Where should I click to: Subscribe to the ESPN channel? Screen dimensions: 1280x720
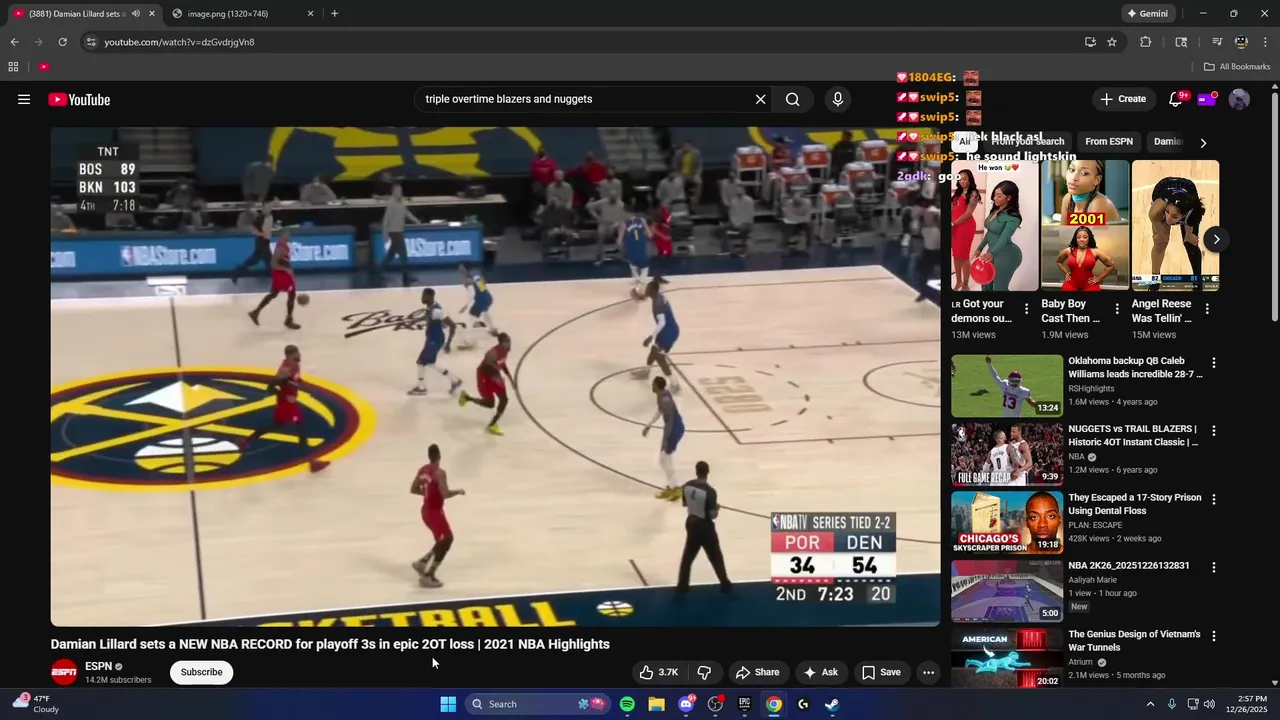[x=201, y=672]
